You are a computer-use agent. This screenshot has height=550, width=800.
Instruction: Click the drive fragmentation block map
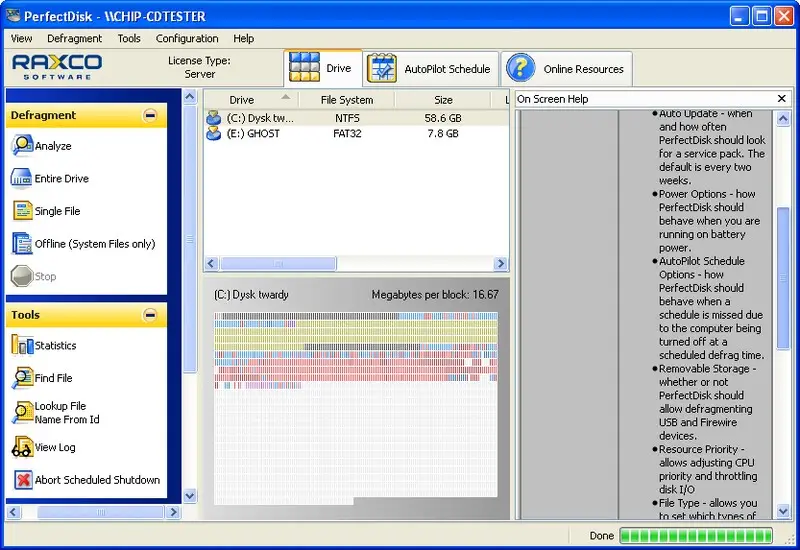coord(356,408)
